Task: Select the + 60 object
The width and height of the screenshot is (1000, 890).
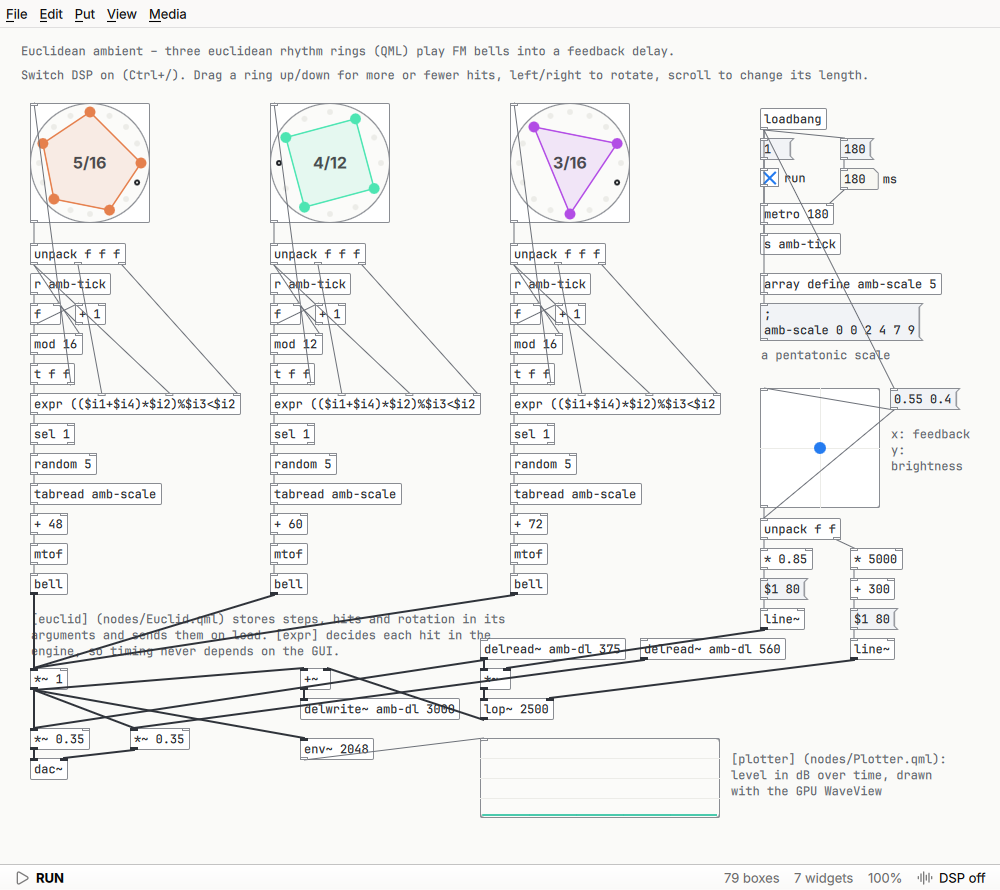Action: (x=289, y=524)
